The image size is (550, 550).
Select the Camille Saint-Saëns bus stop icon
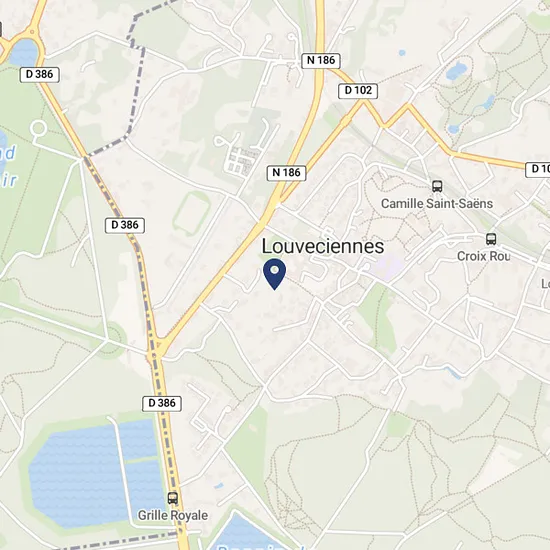click(437, 186)
